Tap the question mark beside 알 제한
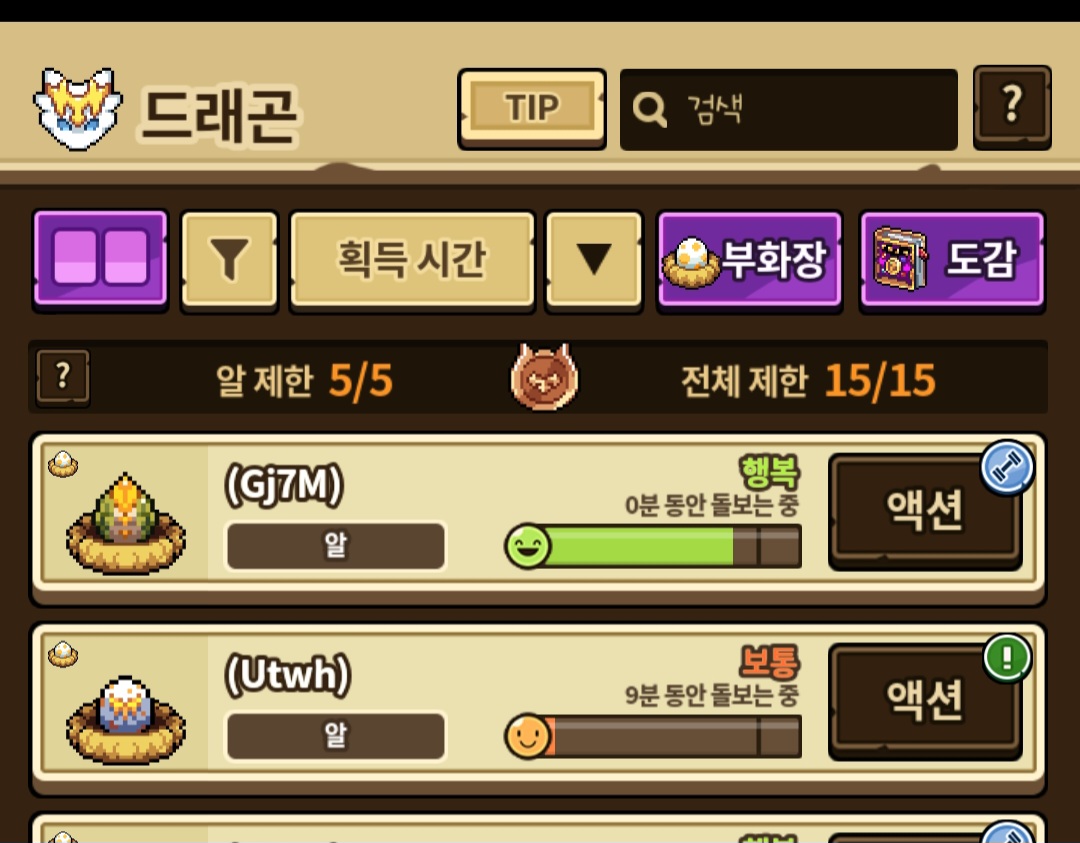 pyautogui.click(x=63, y=377)
